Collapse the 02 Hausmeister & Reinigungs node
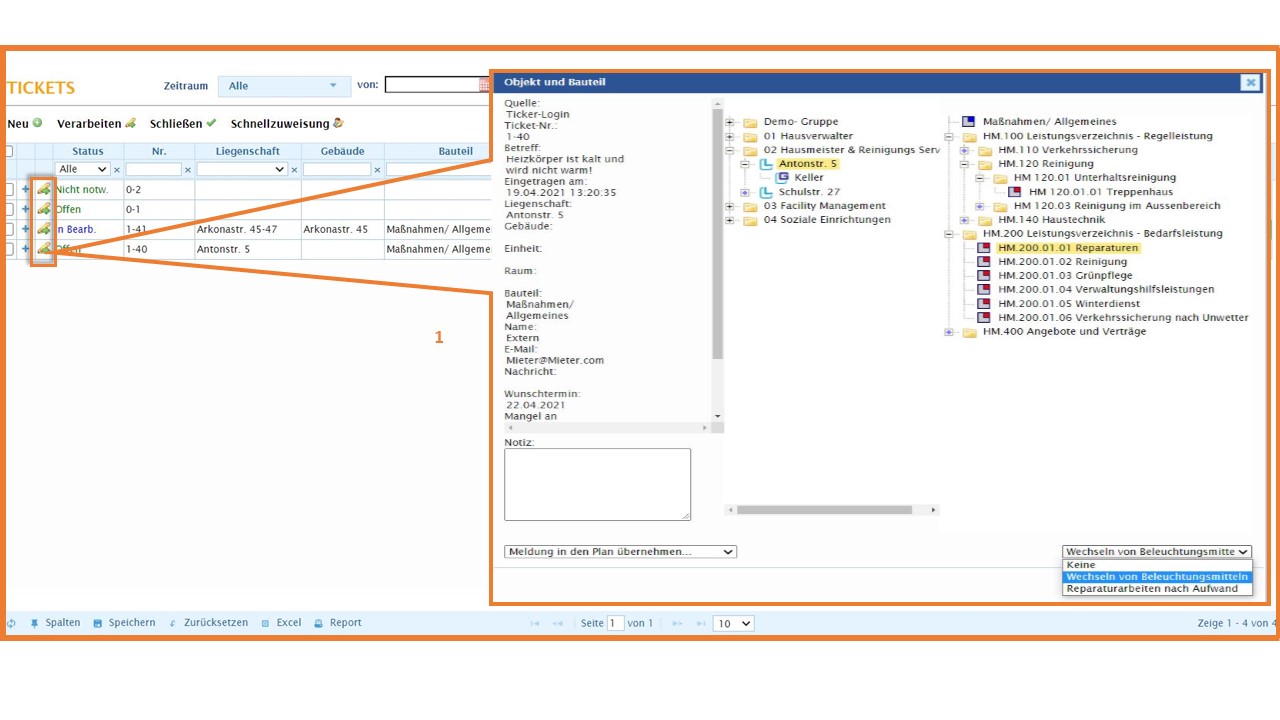Viewport: 1280px width, 720px height. click(x=729, y=150)
